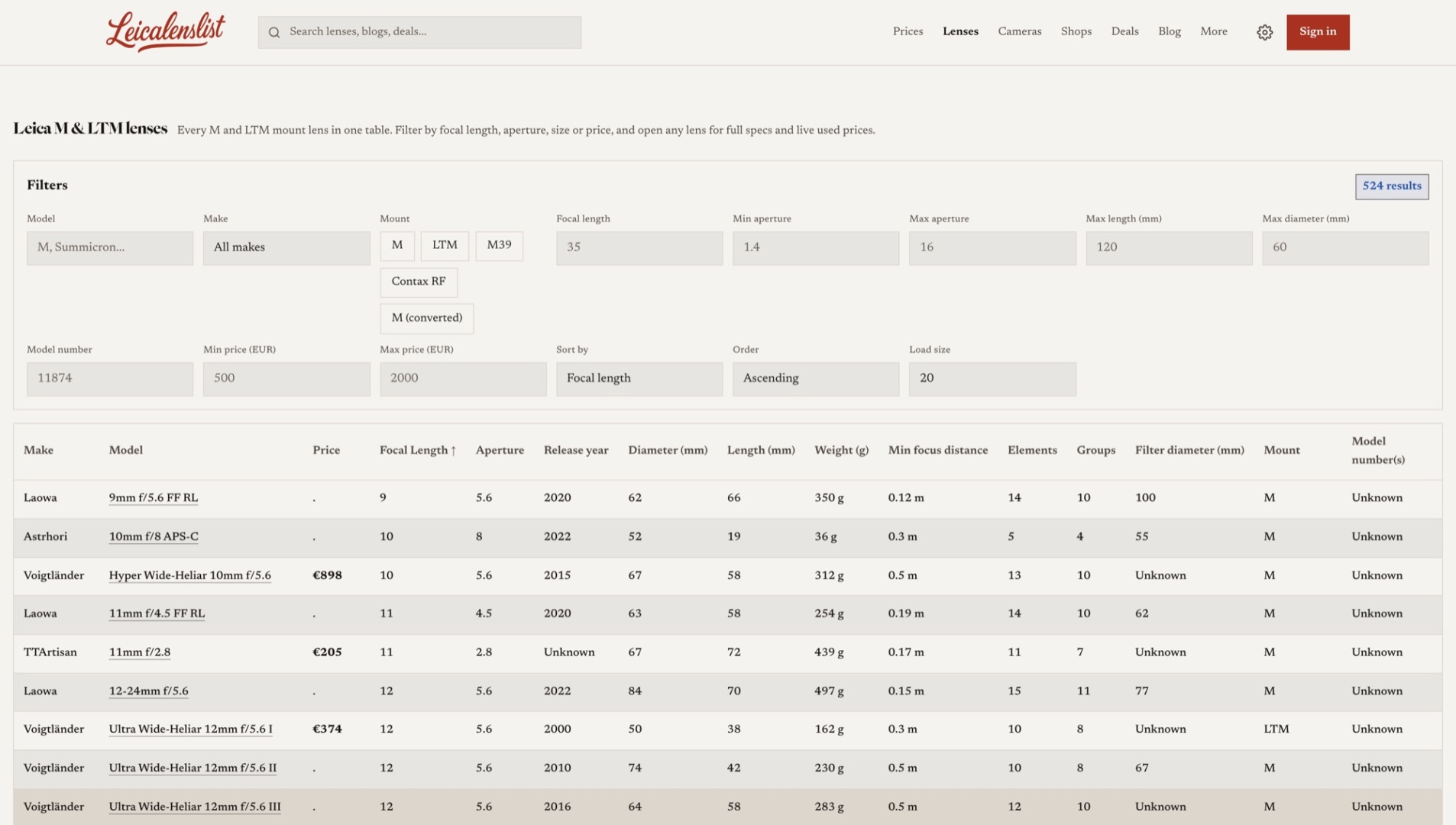This screenshot has width=1456, height=825.
Task: Open the TTArtisan 11mm f/2.8 lens
Action: pyautogui.click(x=140, y=653)
